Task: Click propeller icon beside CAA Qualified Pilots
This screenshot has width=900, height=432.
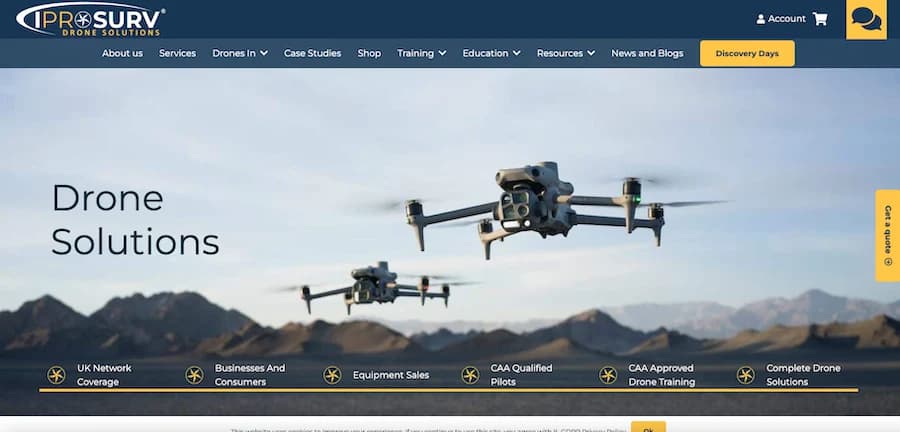Action: click(470, 375)
